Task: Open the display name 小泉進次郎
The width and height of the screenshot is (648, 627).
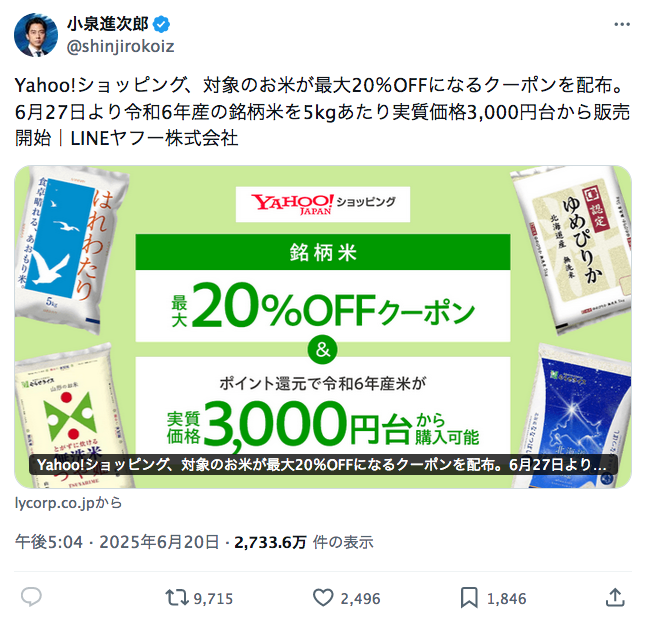Action: point(107,24)
